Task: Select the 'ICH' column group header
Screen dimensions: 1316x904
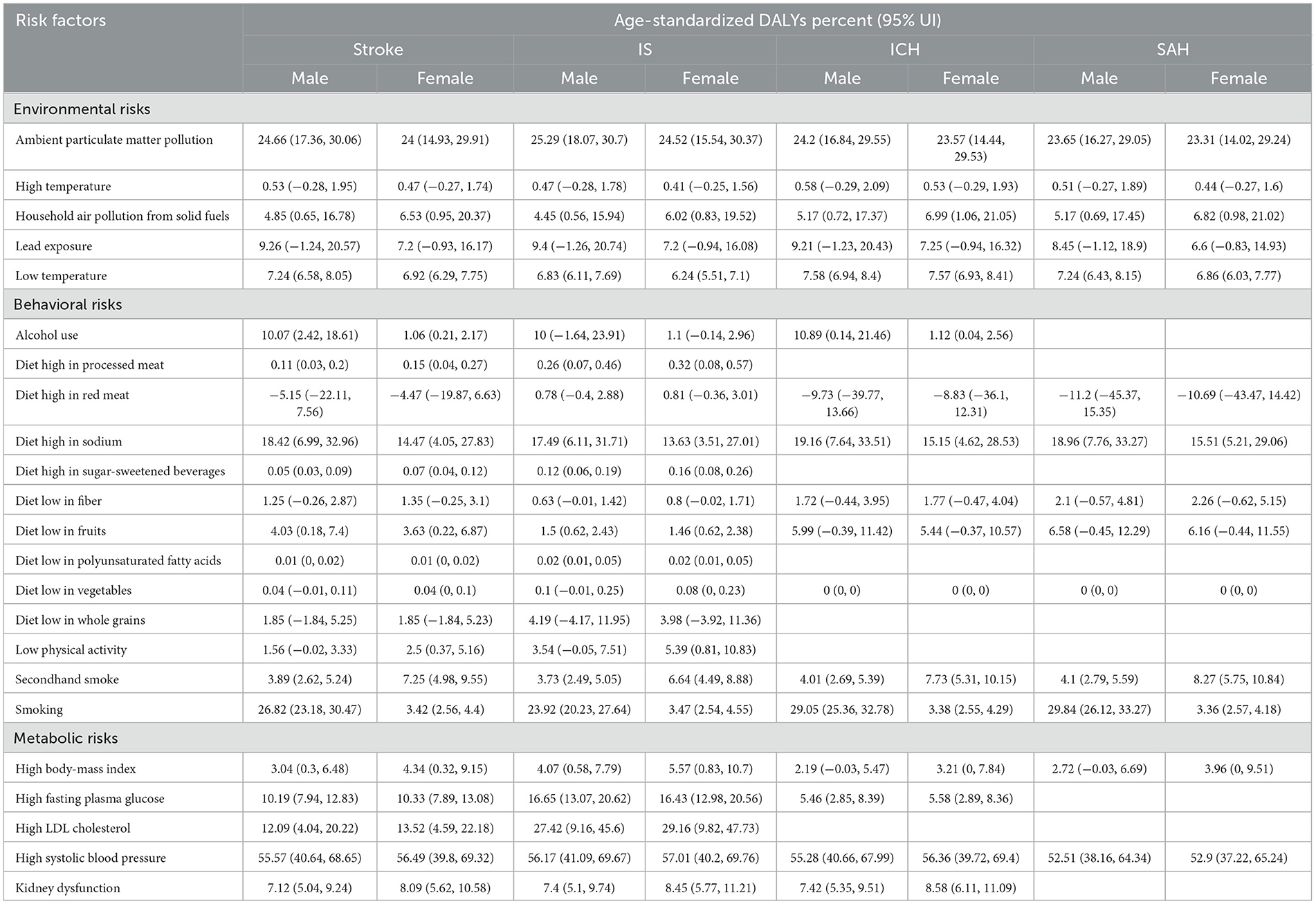Action: 904,50
